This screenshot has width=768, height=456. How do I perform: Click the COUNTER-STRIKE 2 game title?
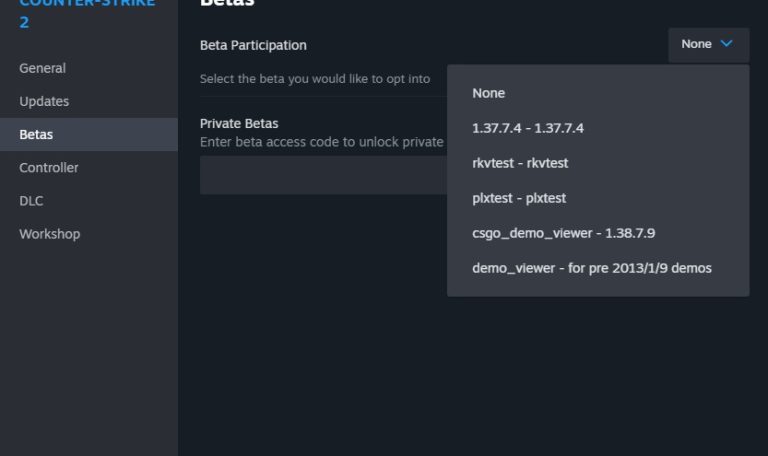(x=87, y=12)
